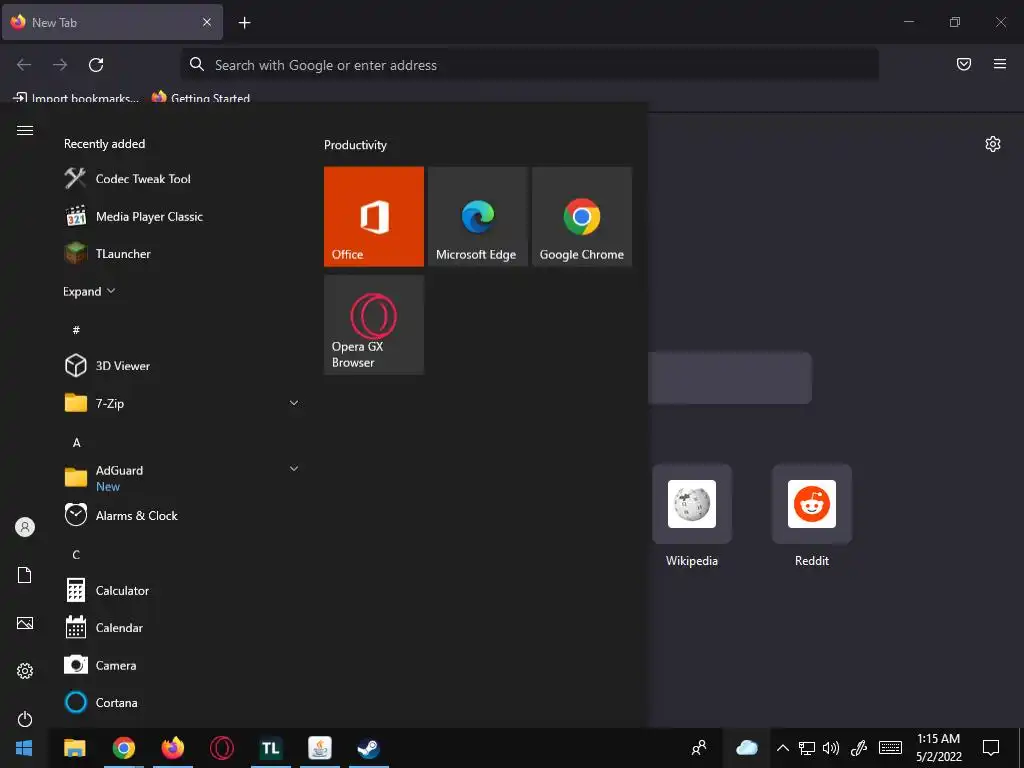Go forward in Firefox

60,65
